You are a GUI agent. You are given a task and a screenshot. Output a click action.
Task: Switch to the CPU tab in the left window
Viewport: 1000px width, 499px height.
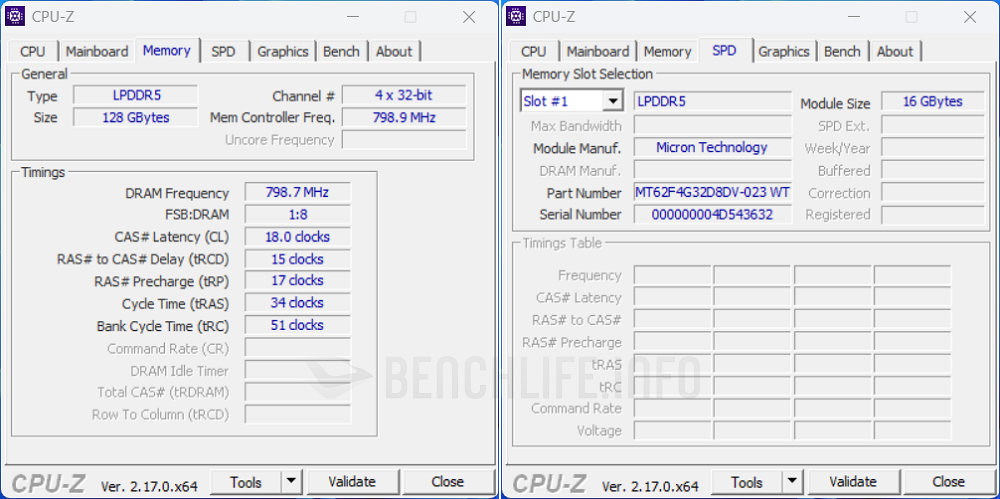[33, 51]
